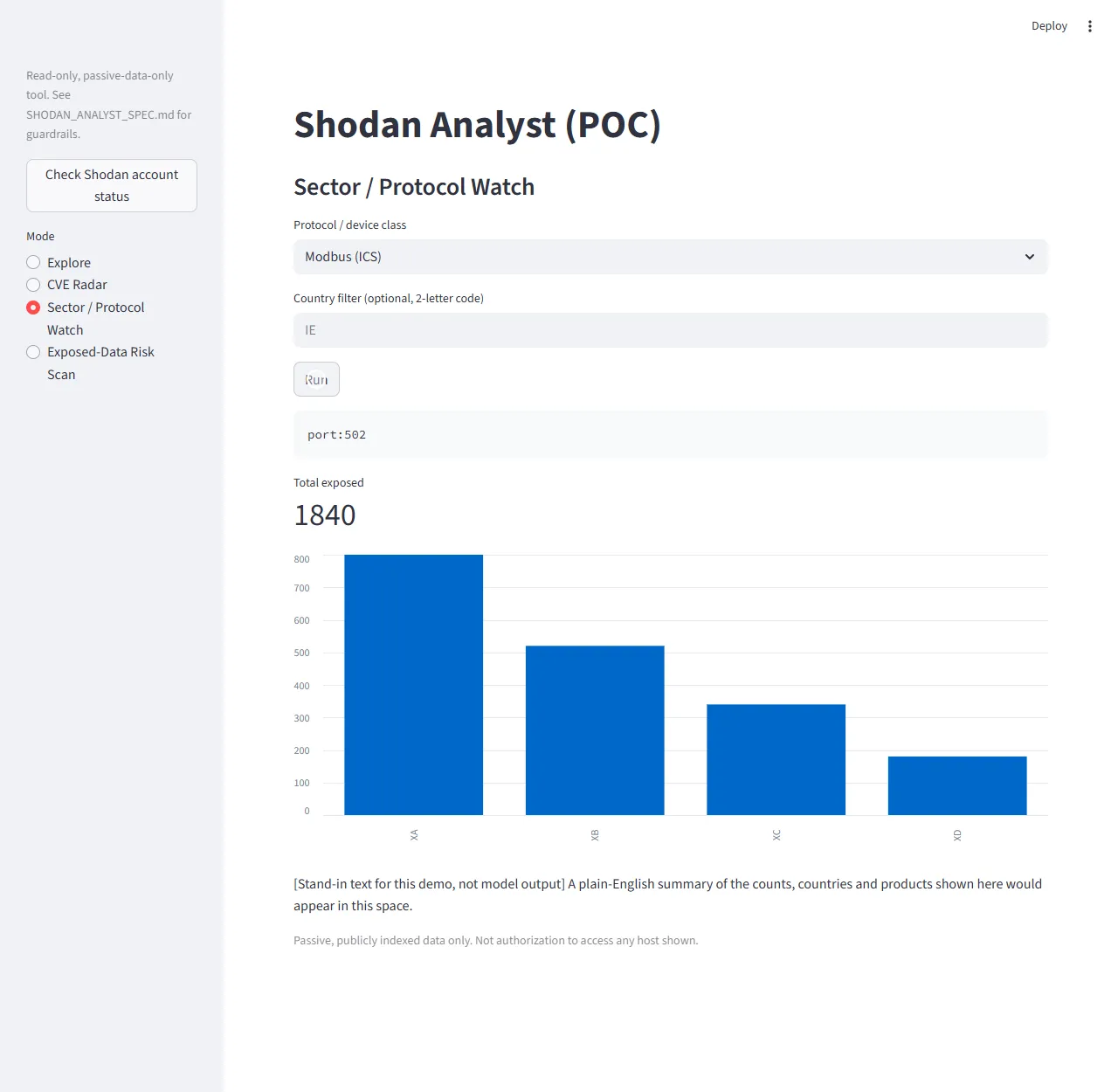Click the dropdown chevron beside Modbus (ICS)
Viewport: 1118px width, 1092px height.
click(1030, 257)
